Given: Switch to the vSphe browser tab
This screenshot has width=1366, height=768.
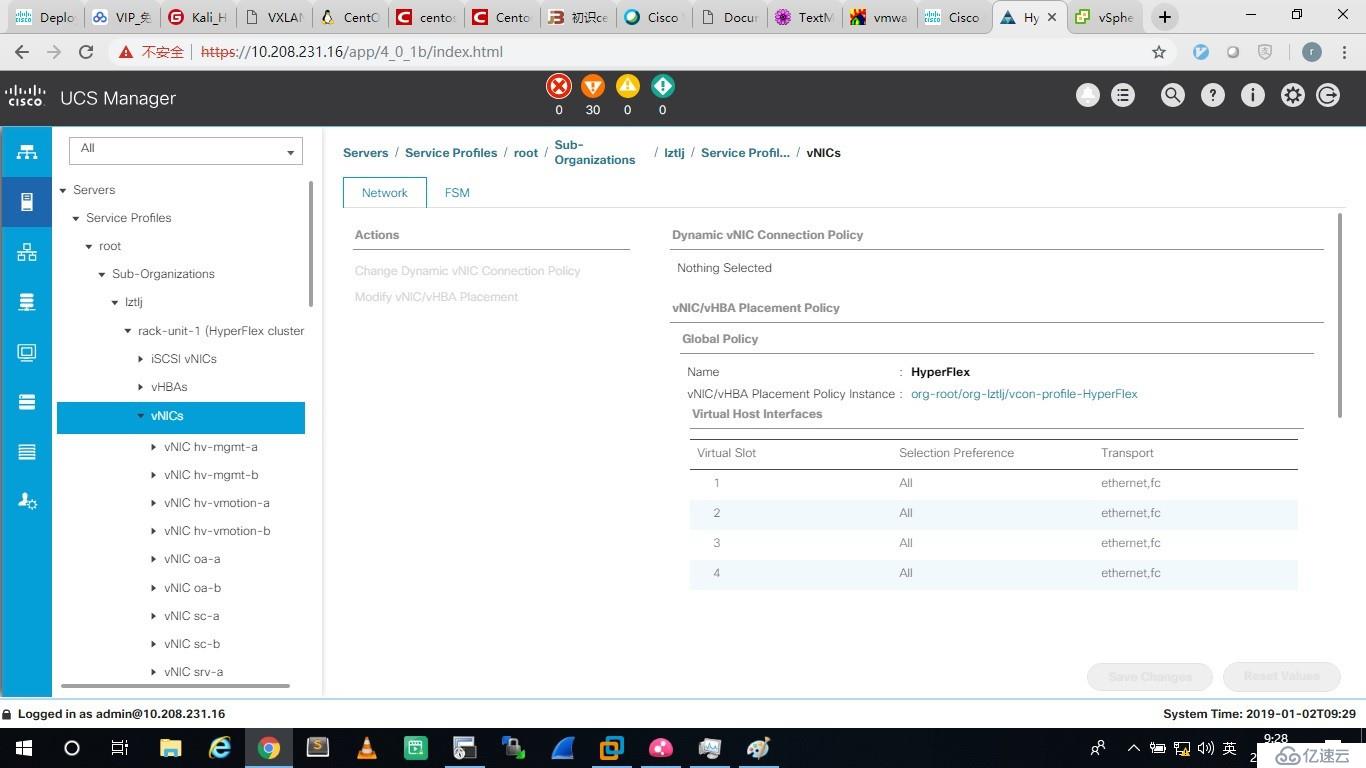Looking at the screenshot, I should click(1106, 17).
